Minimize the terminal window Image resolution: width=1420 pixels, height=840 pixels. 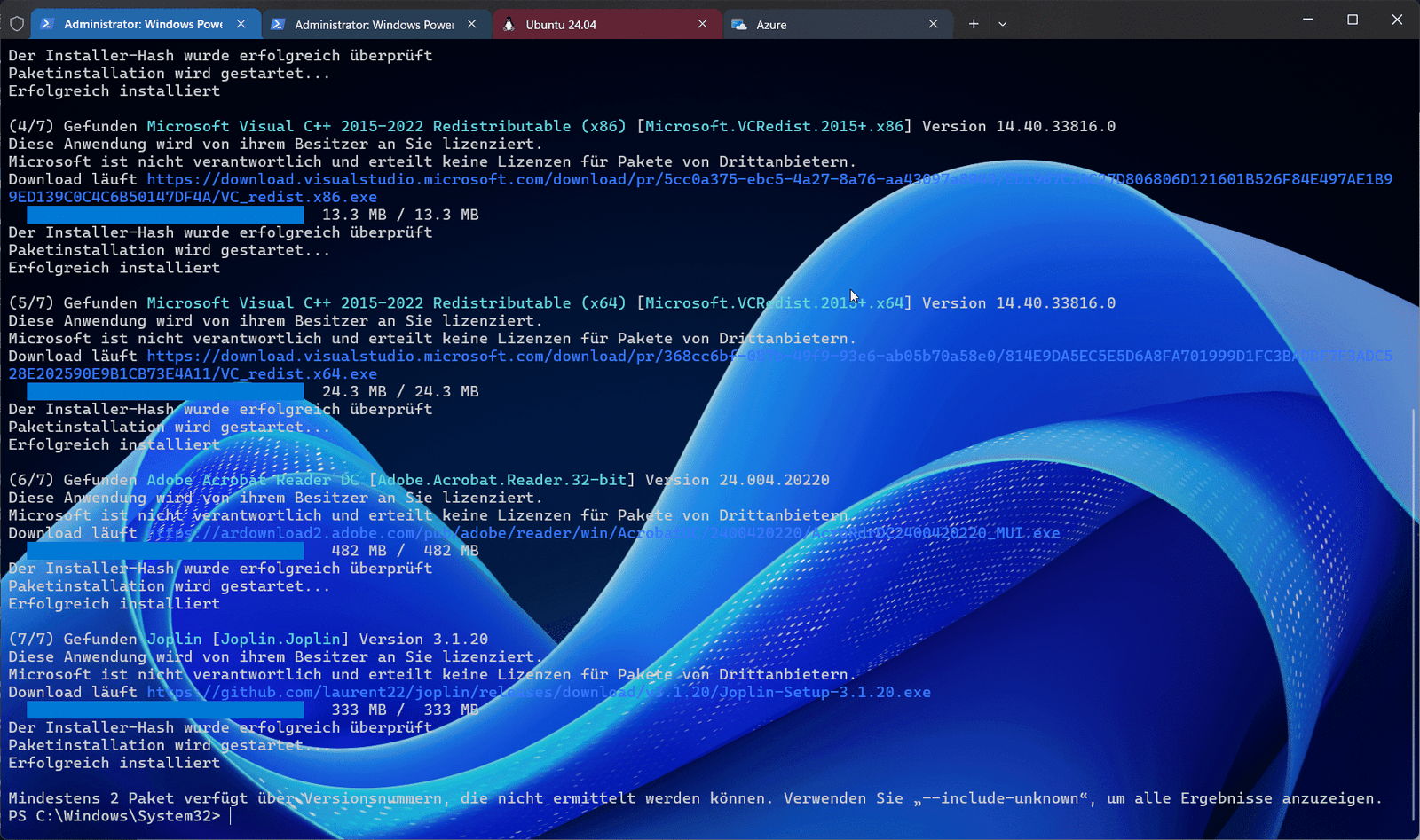click(1307, 20)
